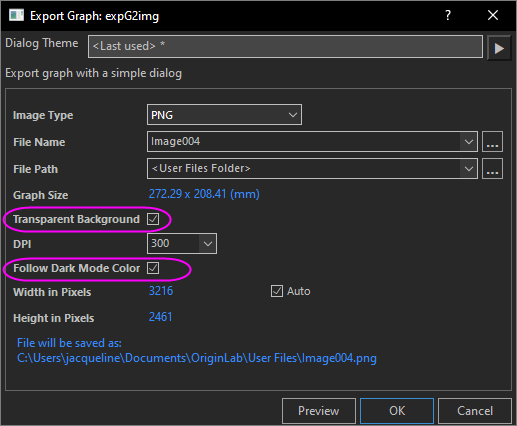Click the saved file path Image004.png text
Image resolution: width=517 pixels, height=426 pixels.
[197, 358]
